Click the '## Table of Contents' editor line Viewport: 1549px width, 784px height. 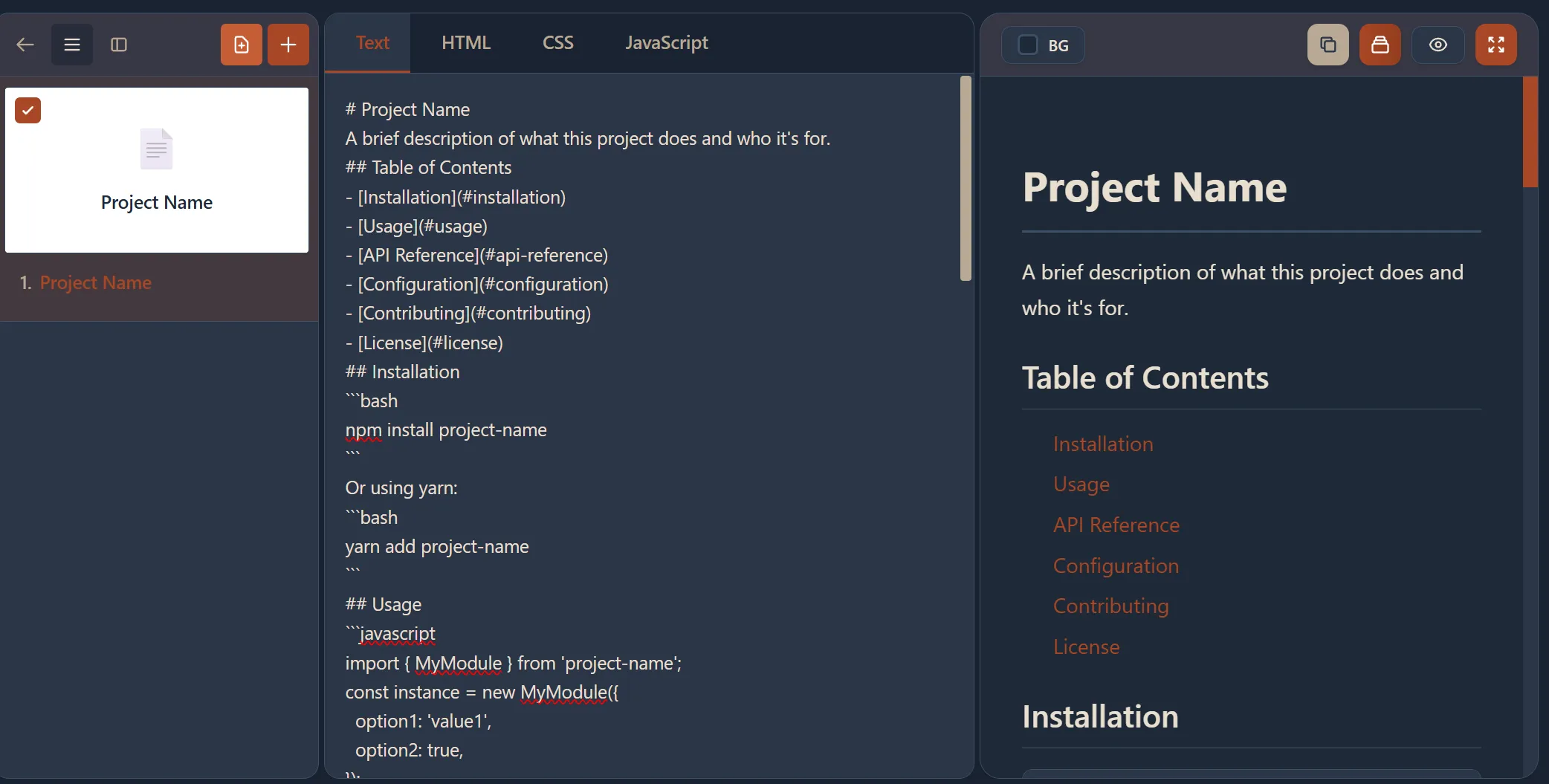point(428,167)
